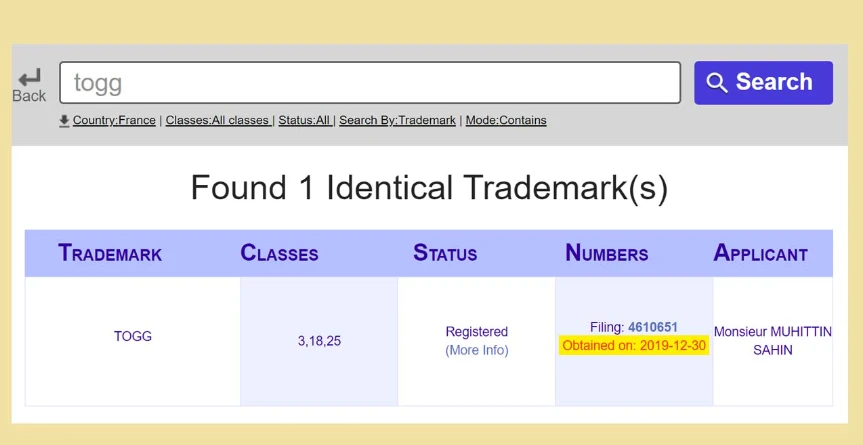The width and height of the screenshot is (863, 445).
Task: Click applicant Monsieur MUHITTIN SAHIN
Action: (772, 340)
